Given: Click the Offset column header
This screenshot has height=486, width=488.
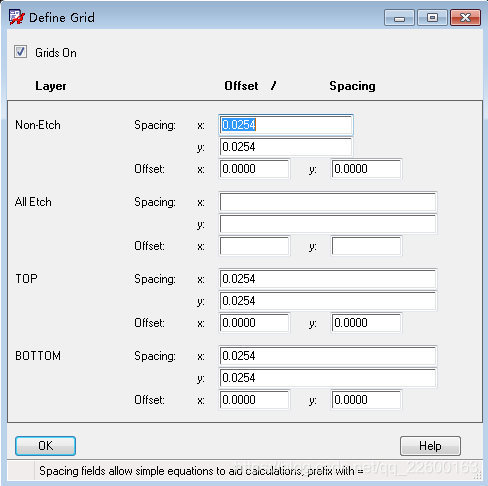Looking at the screenshot, I should (241, 86).
